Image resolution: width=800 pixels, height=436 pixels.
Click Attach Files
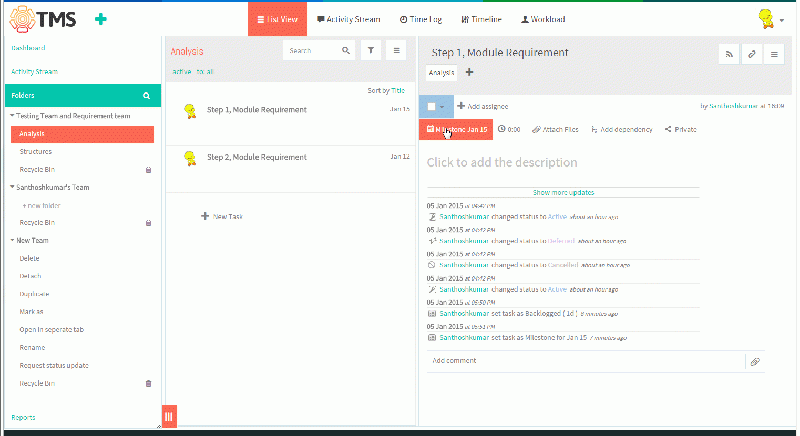click(555, 130)
